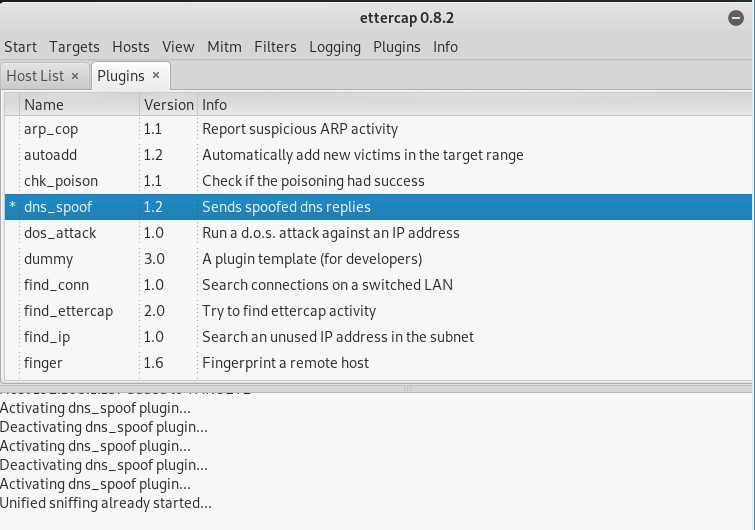This screenshot has width=755, height=530.
Task: Close the Plugins tab
Action: pyautogui.click(x=156, y=75)
